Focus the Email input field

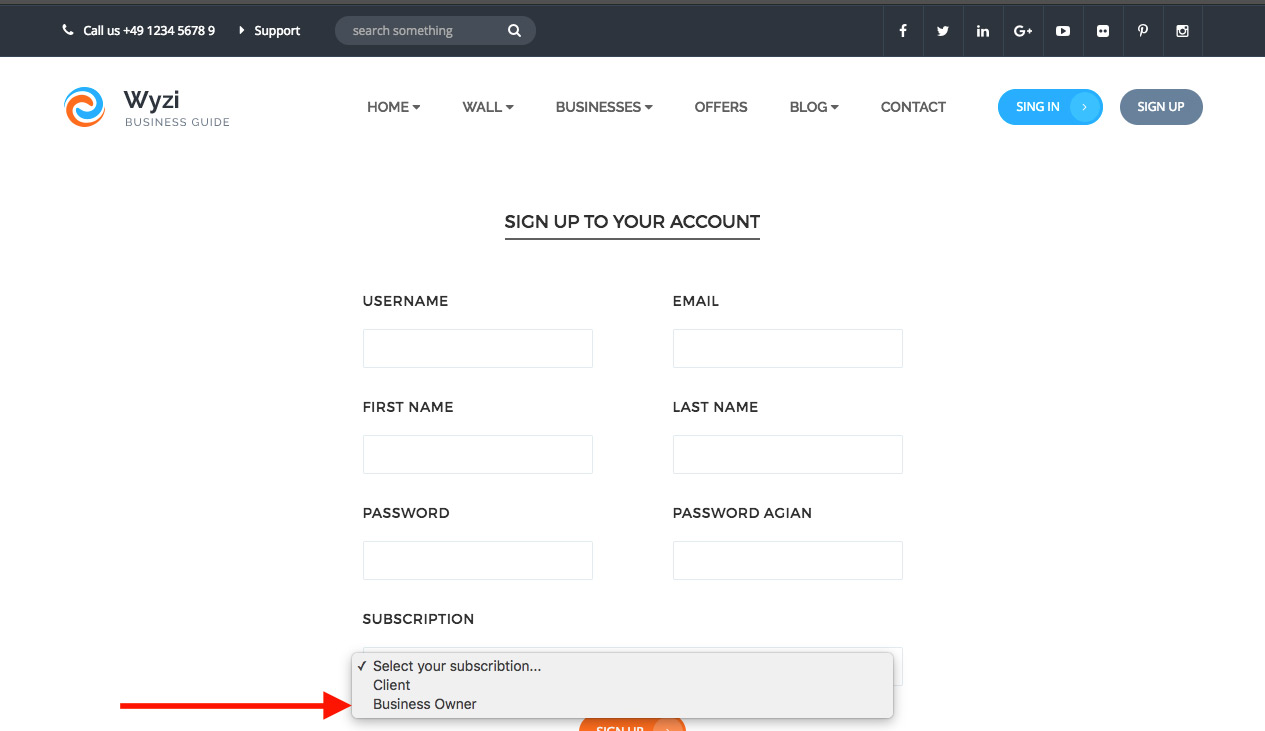coord(787,349)
